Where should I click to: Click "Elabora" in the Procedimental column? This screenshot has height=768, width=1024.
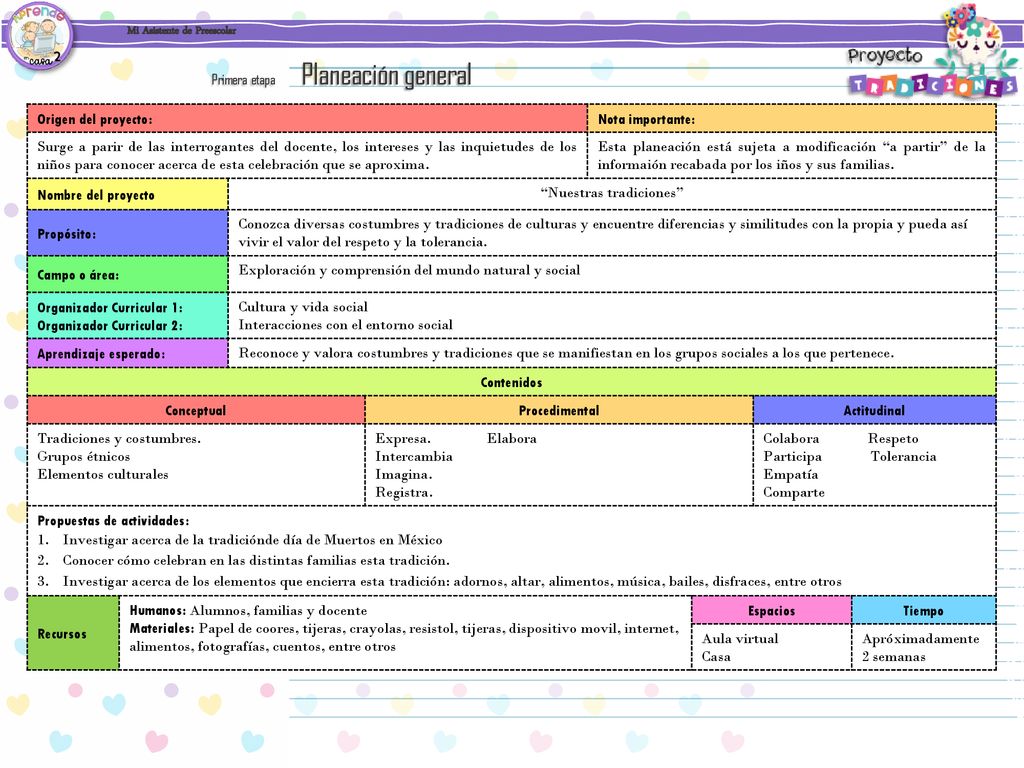pyautogui.click(x=512, y=438)
